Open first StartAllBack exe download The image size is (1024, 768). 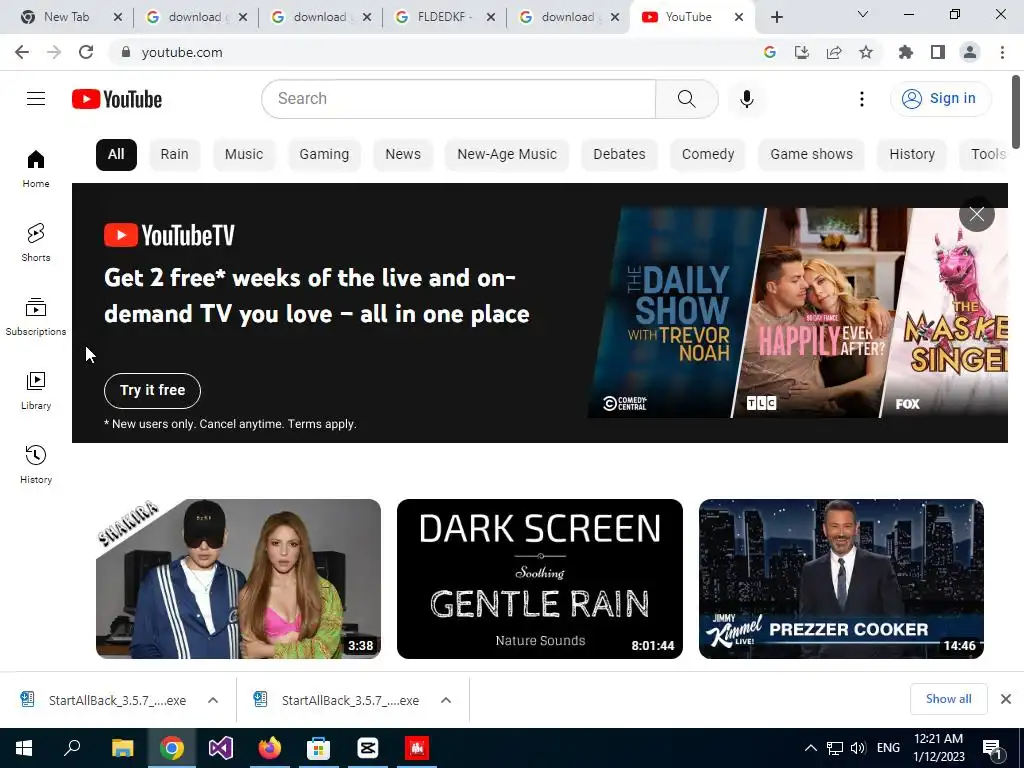tap(103, 700)
